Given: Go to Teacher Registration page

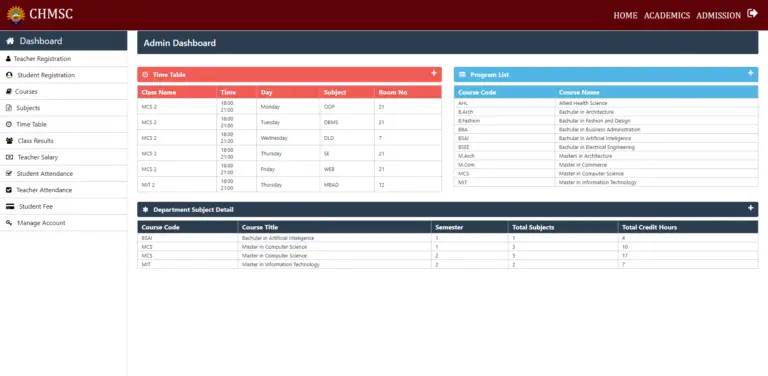Looking at the screenshot, I should [x=64, y=59].
